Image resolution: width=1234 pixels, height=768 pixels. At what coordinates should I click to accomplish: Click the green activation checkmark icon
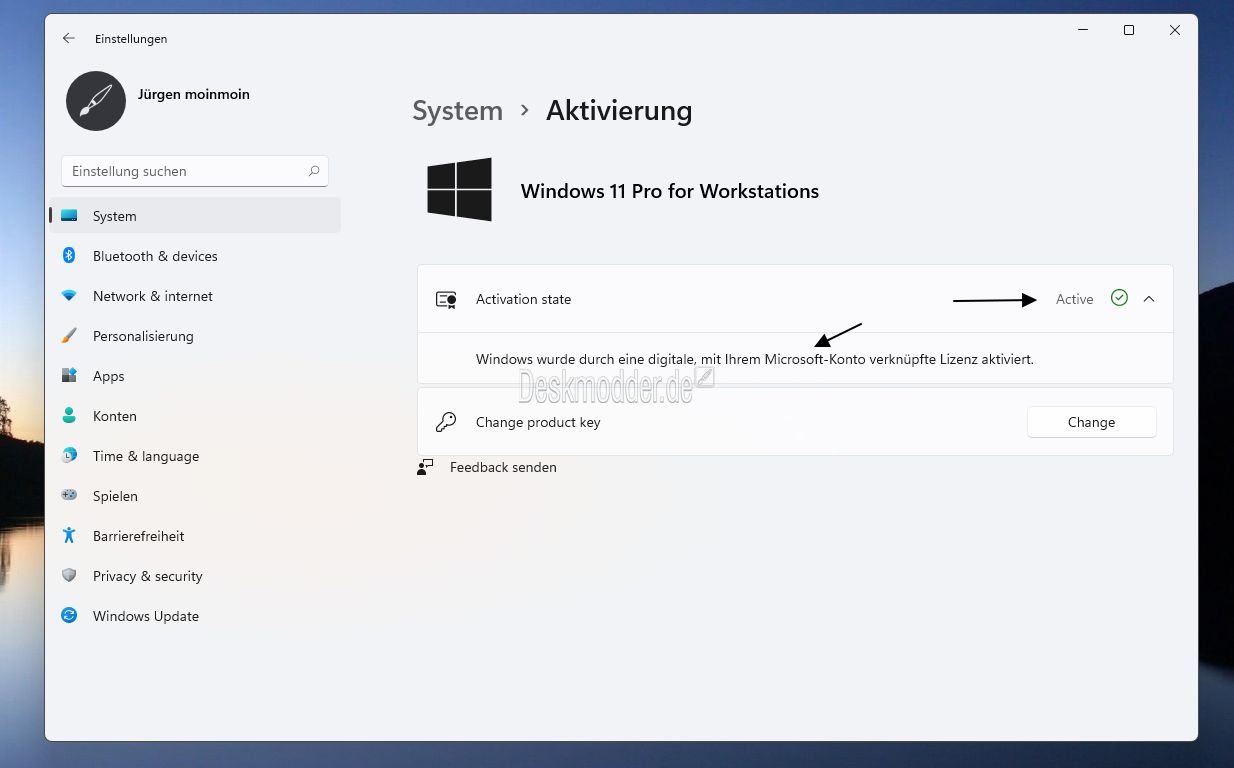tap(1119, 298)
